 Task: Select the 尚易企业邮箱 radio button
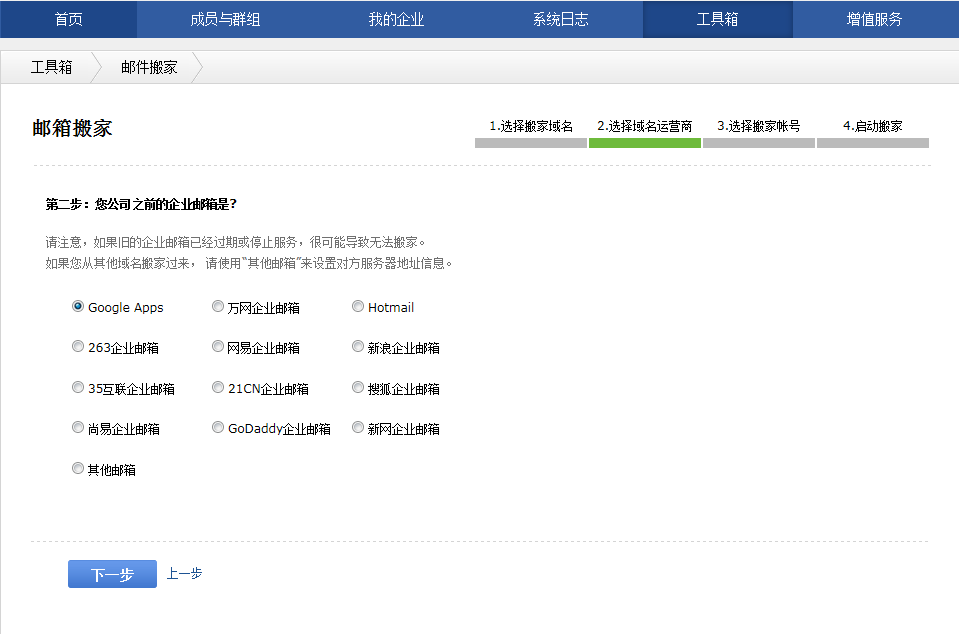(78, 428)
